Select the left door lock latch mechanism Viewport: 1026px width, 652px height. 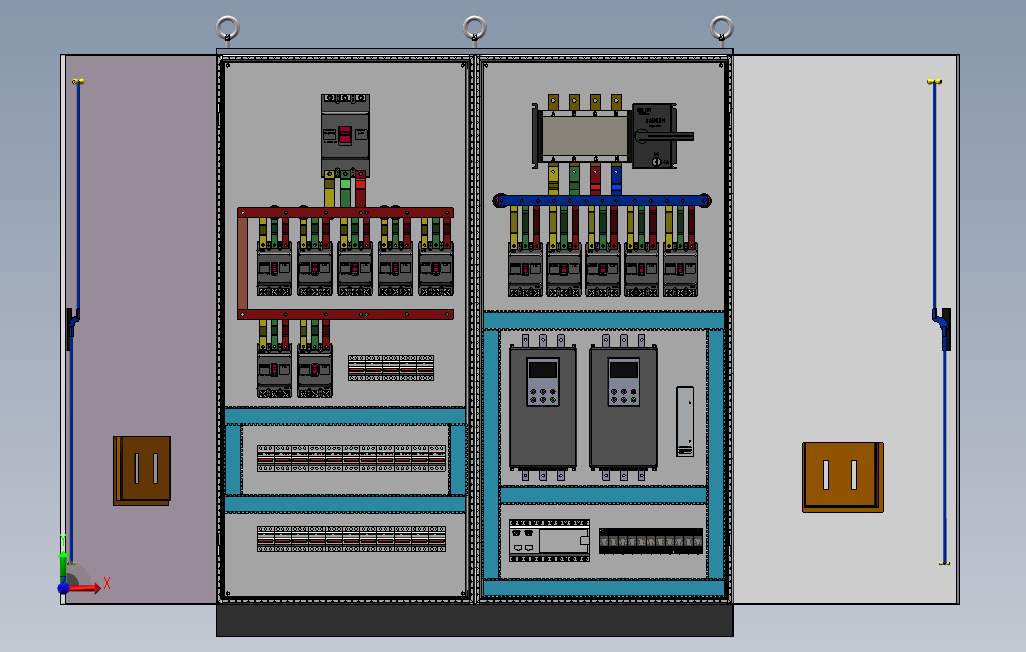click(72, 329)
